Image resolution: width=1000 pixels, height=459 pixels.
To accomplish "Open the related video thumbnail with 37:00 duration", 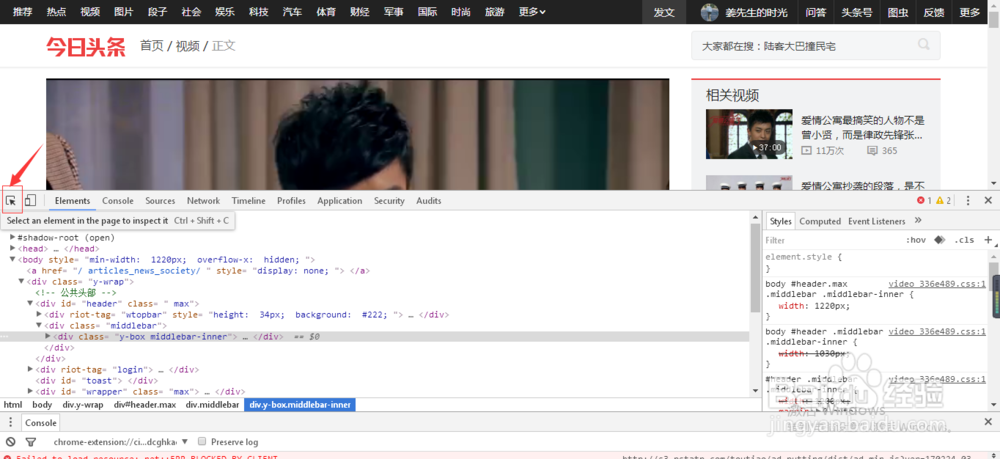I will point(749,134).
